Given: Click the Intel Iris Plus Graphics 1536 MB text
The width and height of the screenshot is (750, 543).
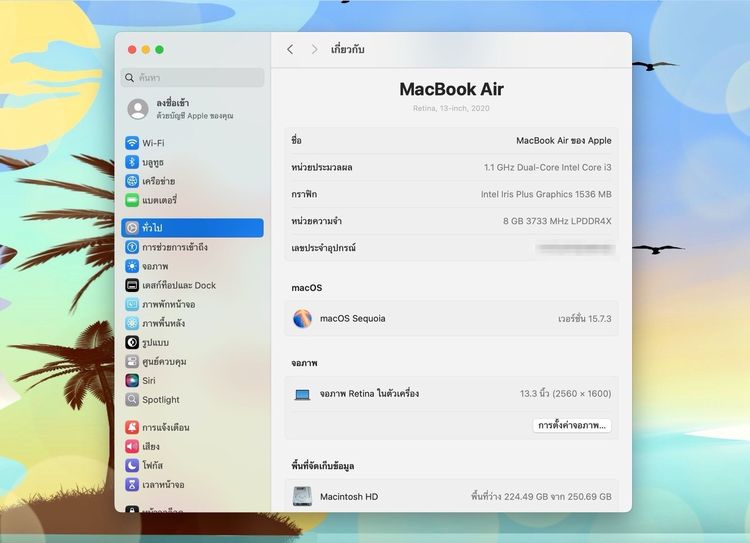Looking at the screenshot, I should tap(546, 194).
